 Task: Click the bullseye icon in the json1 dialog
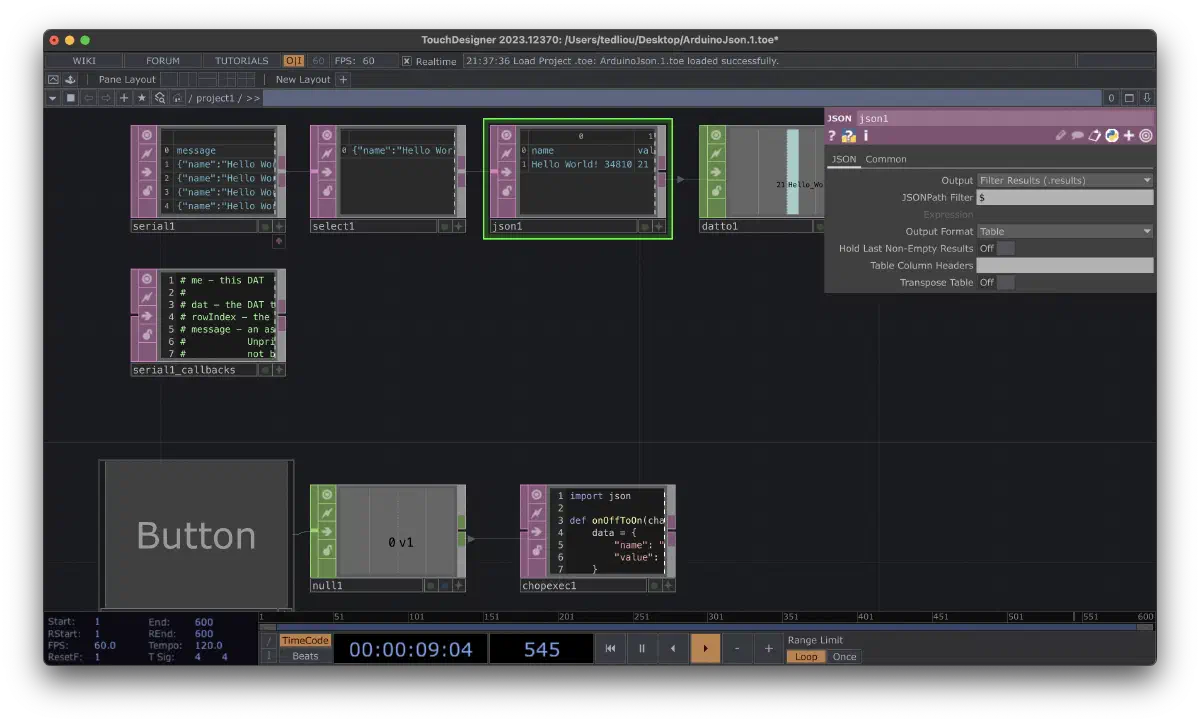(x=1145, y=135)
